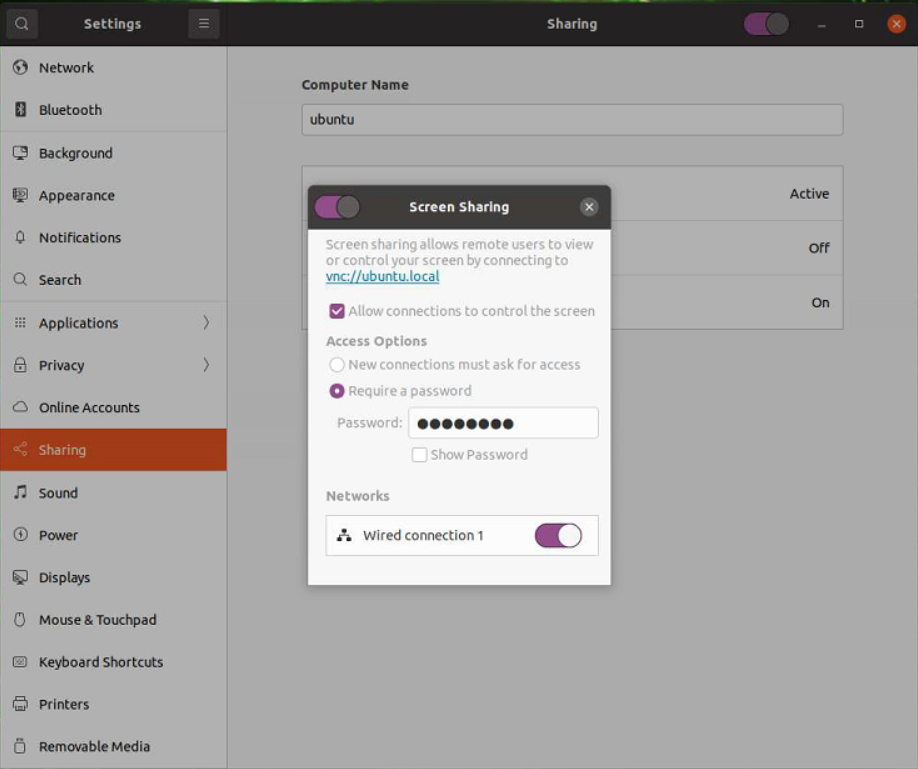Expand the Privacy submenu chevron
The image size is (918, 769).
pyautogui.click(x=206, y=365)
